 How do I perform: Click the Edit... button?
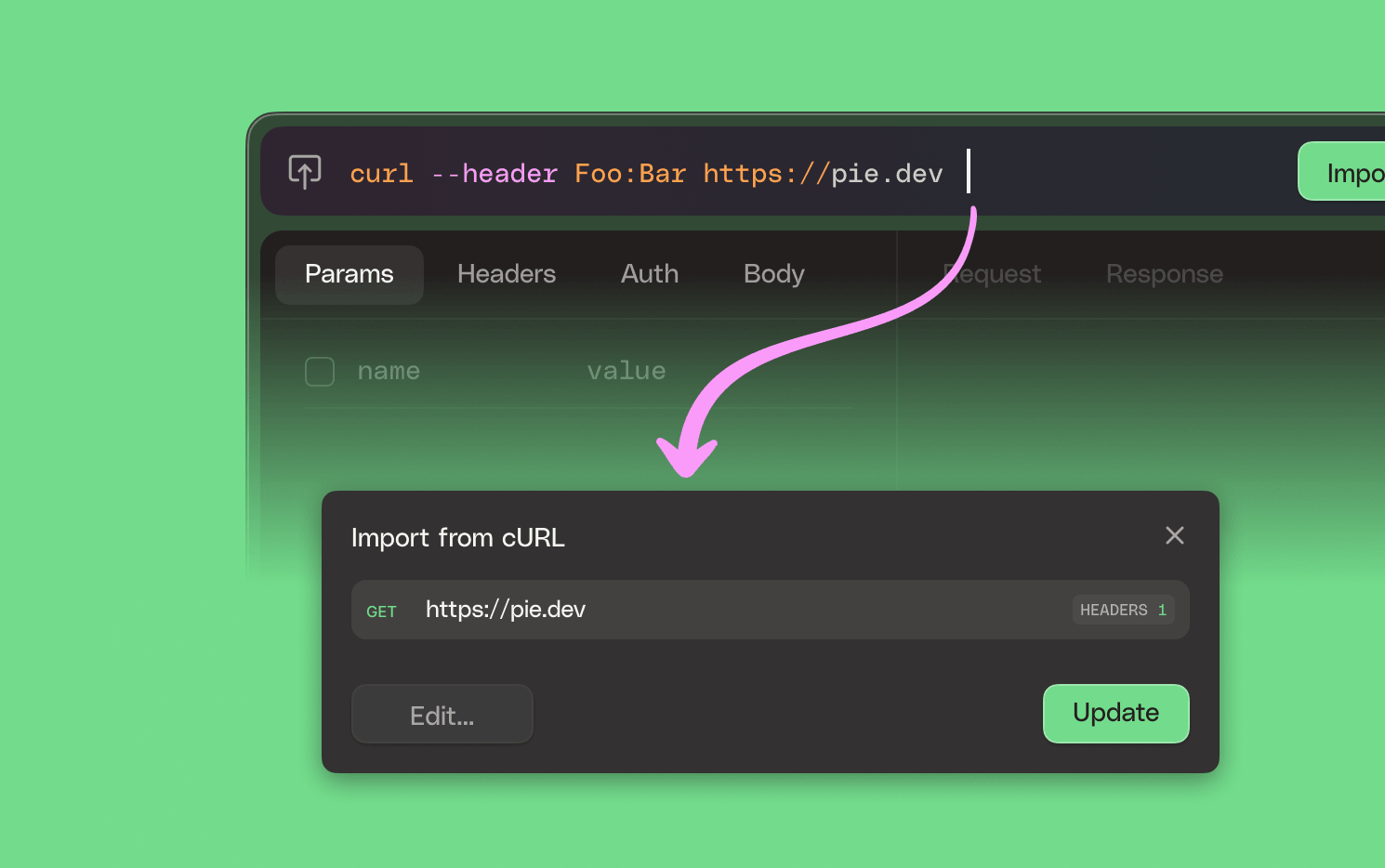tap(442, 715)
